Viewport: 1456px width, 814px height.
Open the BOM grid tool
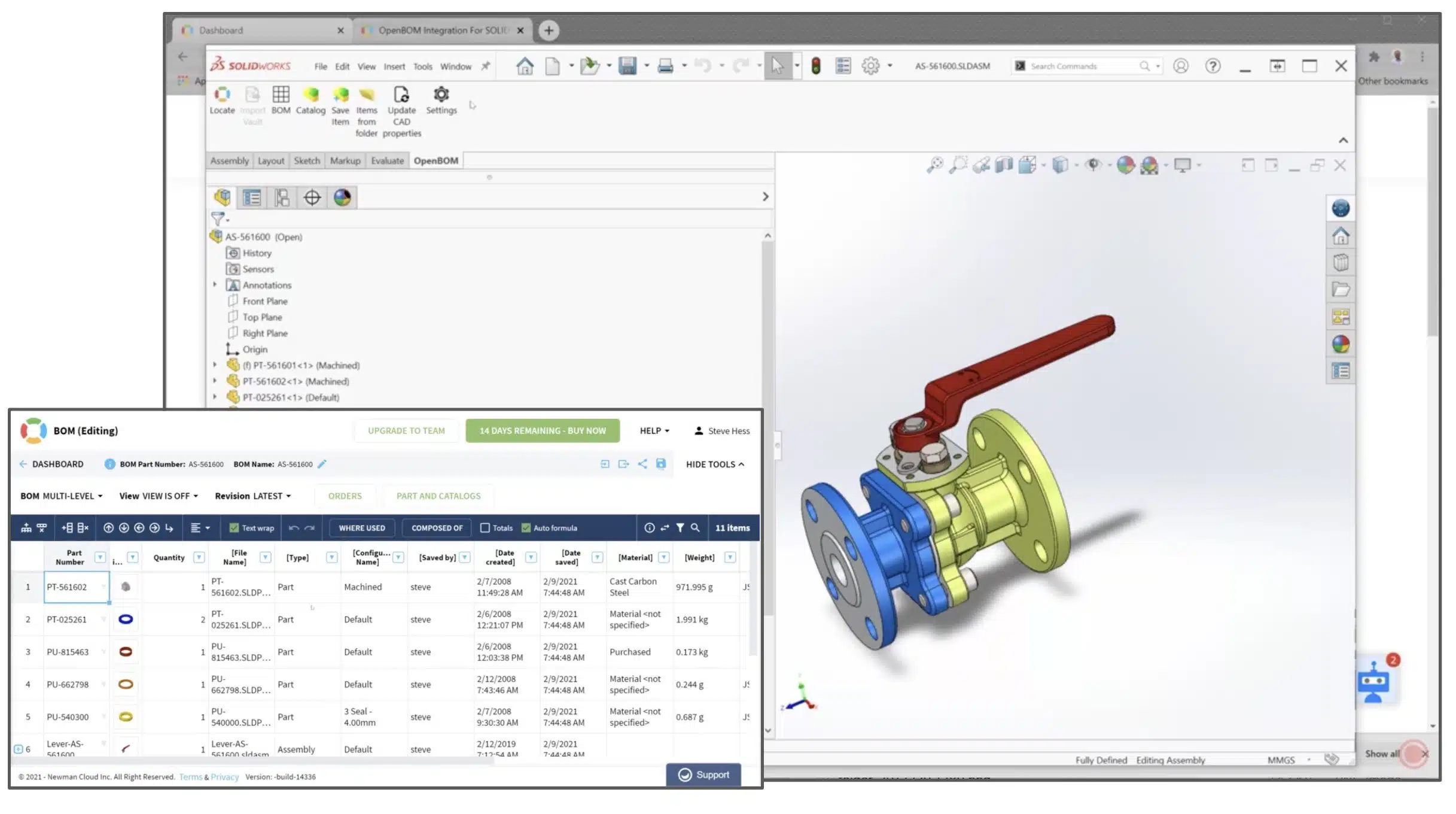point(281,101)
